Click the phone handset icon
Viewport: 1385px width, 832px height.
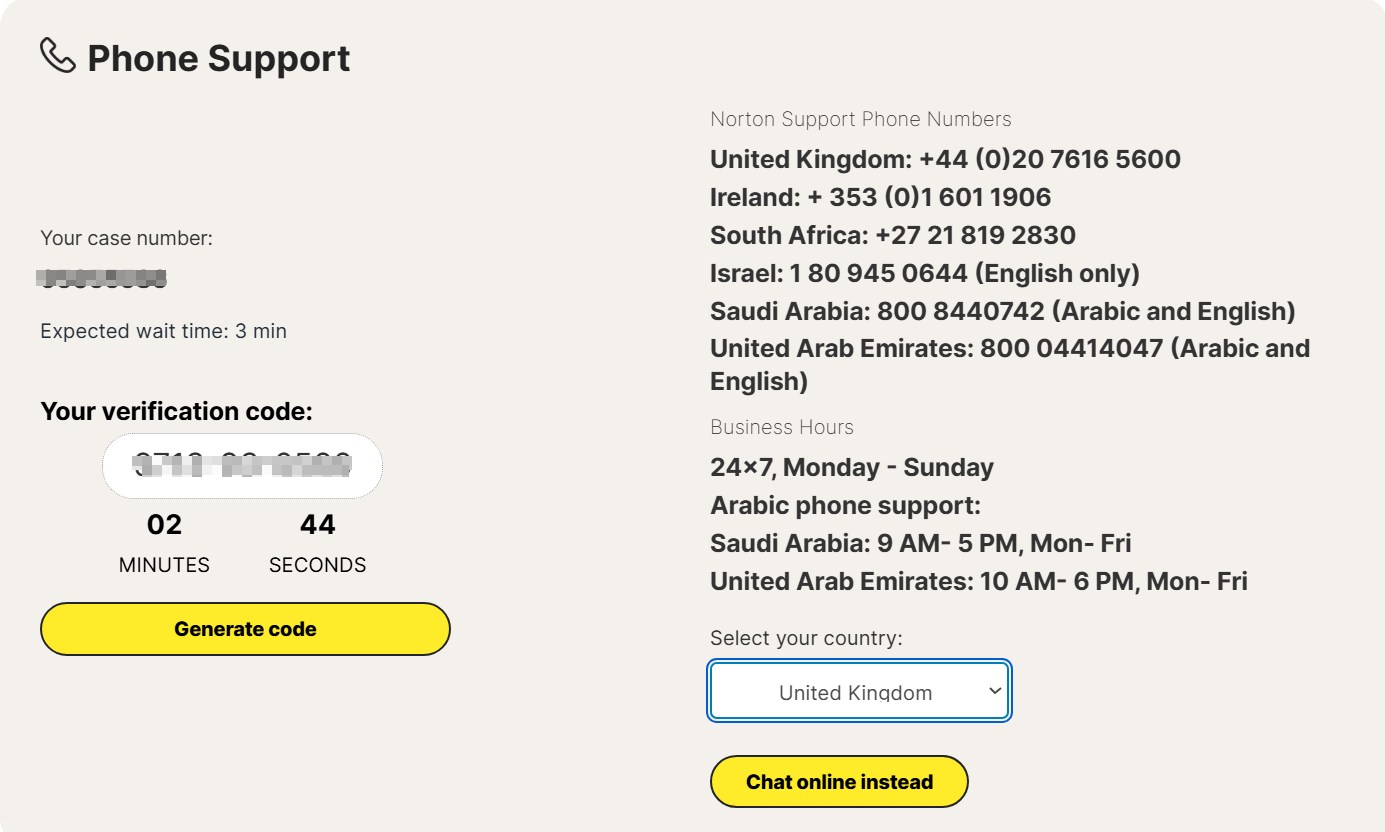coord(57,56)
